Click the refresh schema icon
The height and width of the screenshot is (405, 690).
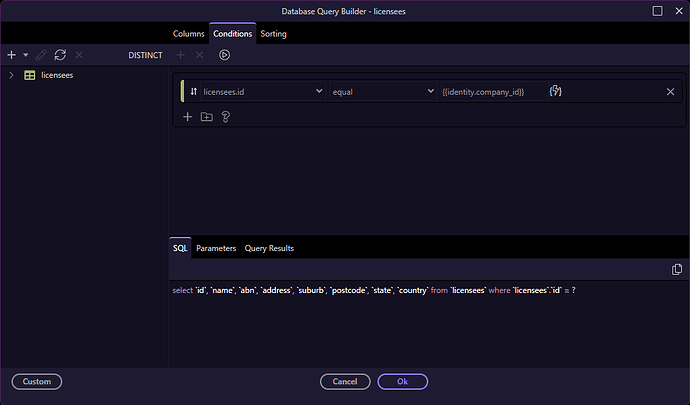(60, 55)
